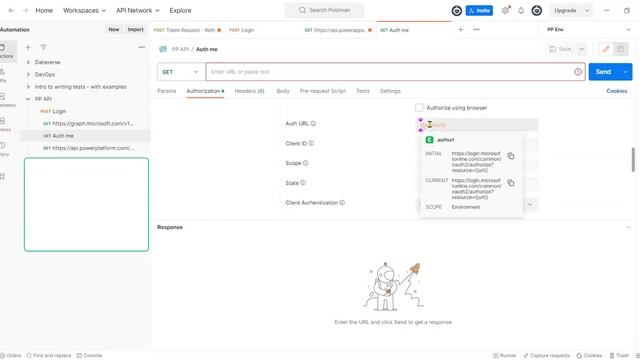
Task: Open HTTP method GET dropdown
Action: click(x=180, y=72)
